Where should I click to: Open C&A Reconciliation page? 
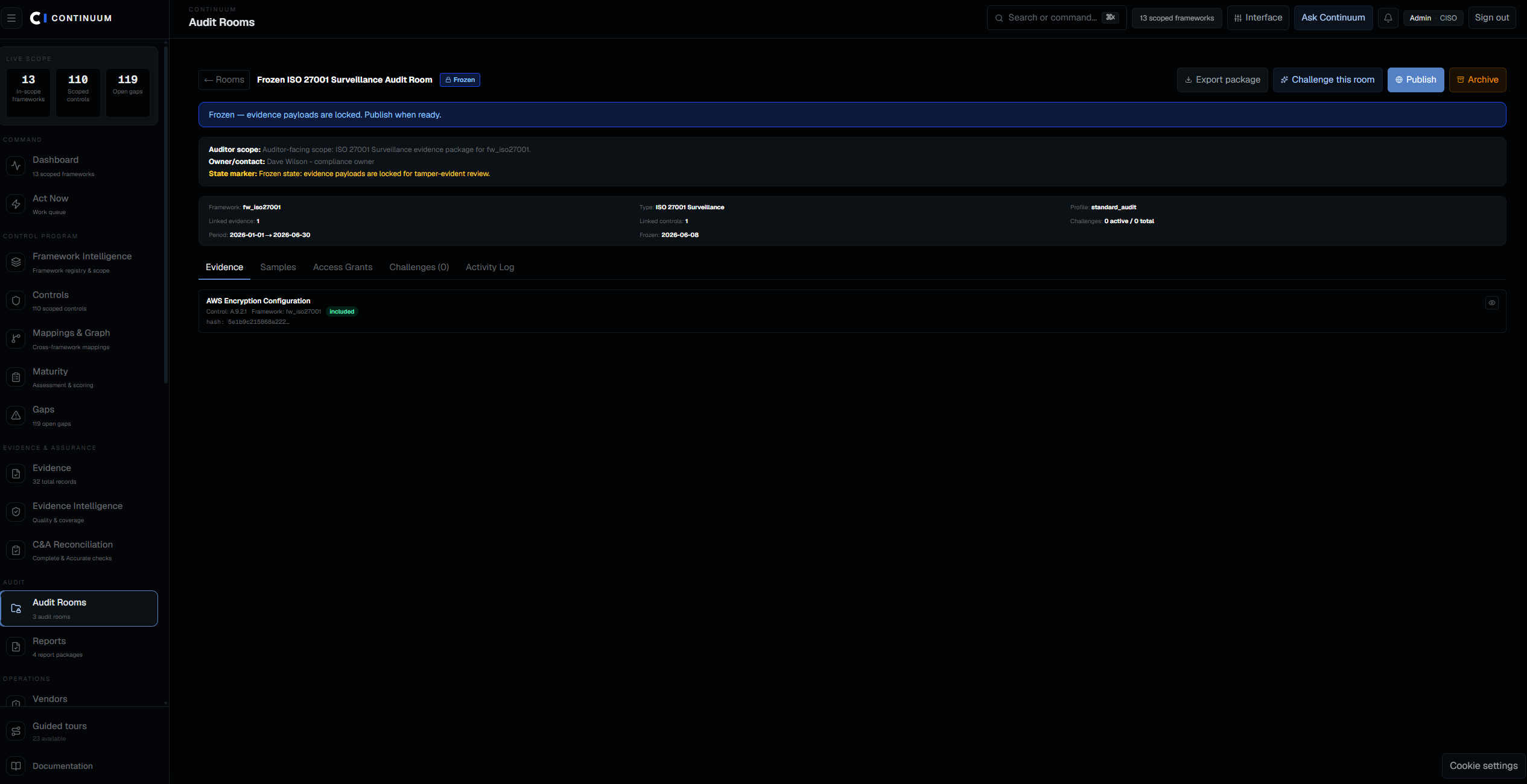[79, 550]
